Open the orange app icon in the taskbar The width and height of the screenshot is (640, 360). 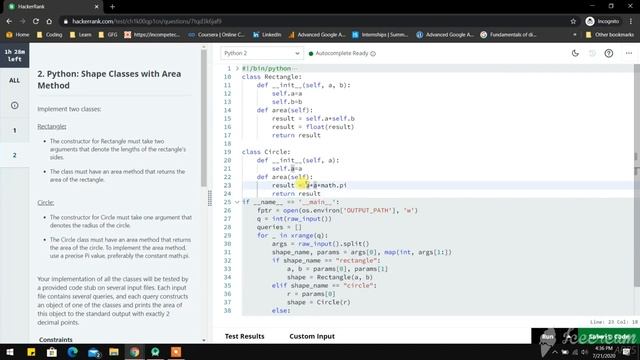tap(176, 352)
